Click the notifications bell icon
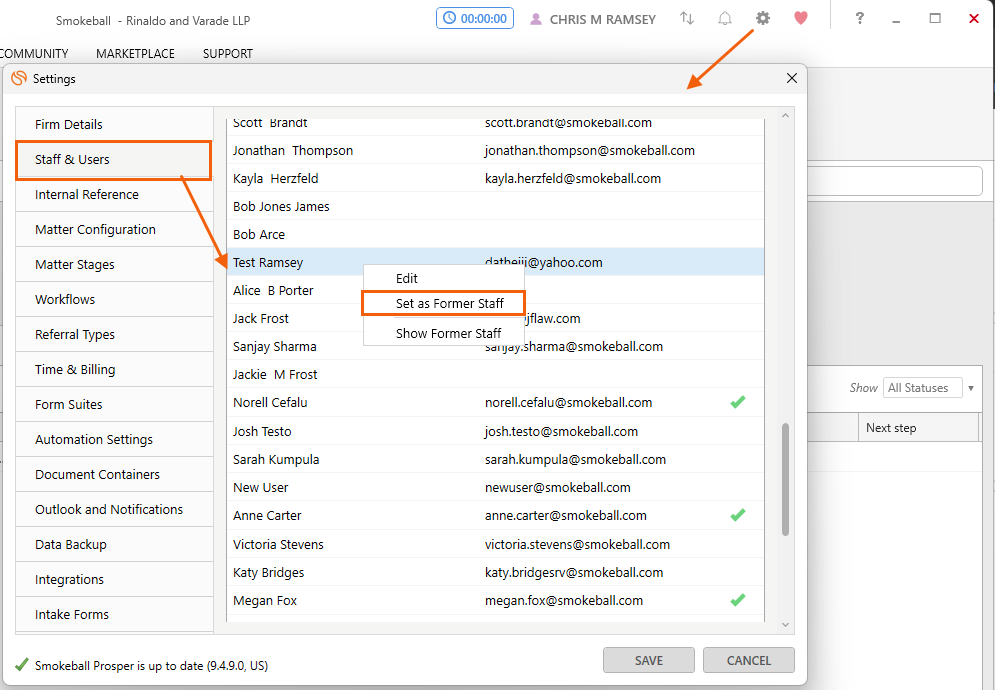 tap(725, 18)
